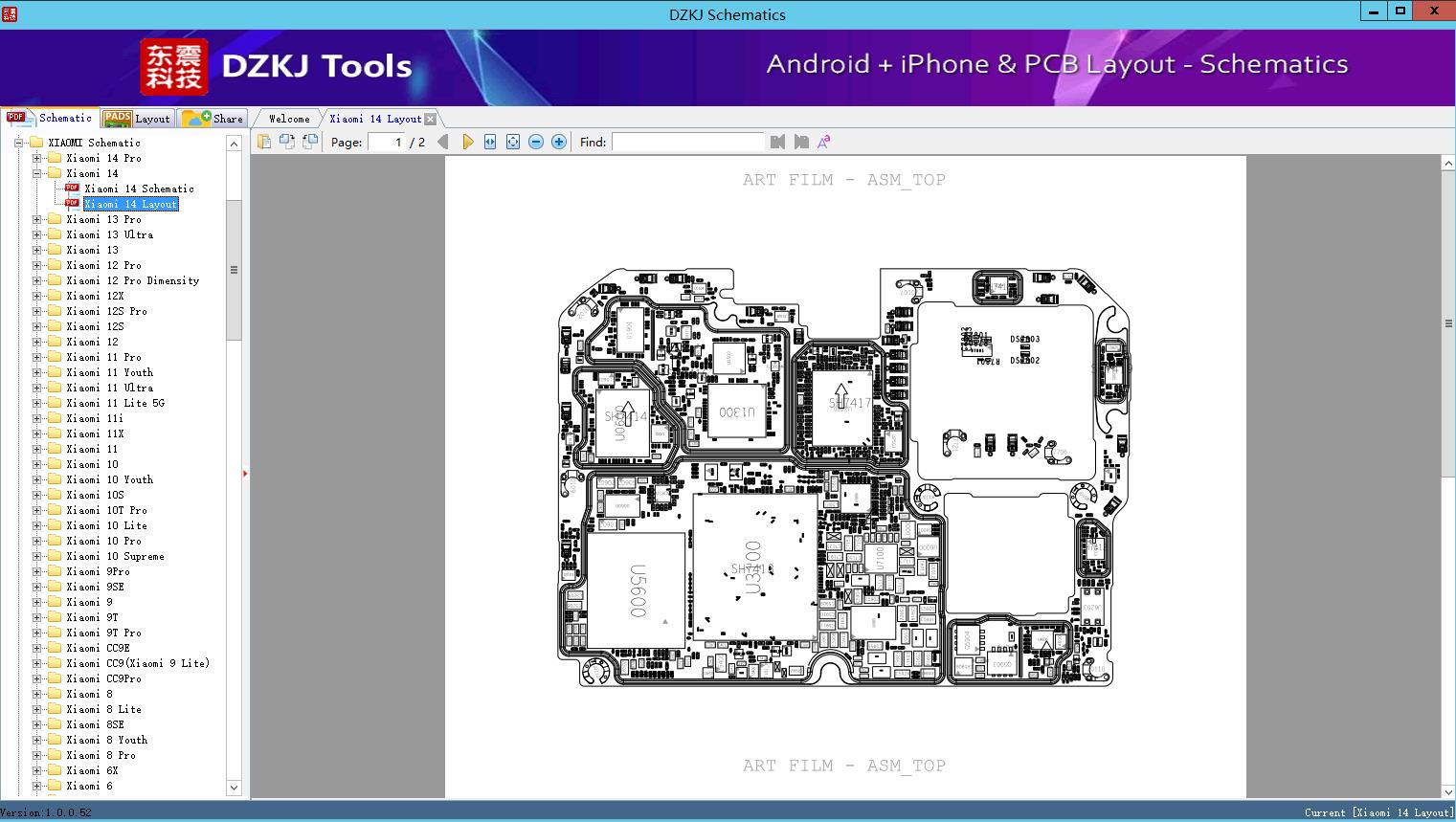Collapse the Xiaomi 14 folder
Image resolution: width=1456 pixels, height=822 pixels.
coord(36,173)
